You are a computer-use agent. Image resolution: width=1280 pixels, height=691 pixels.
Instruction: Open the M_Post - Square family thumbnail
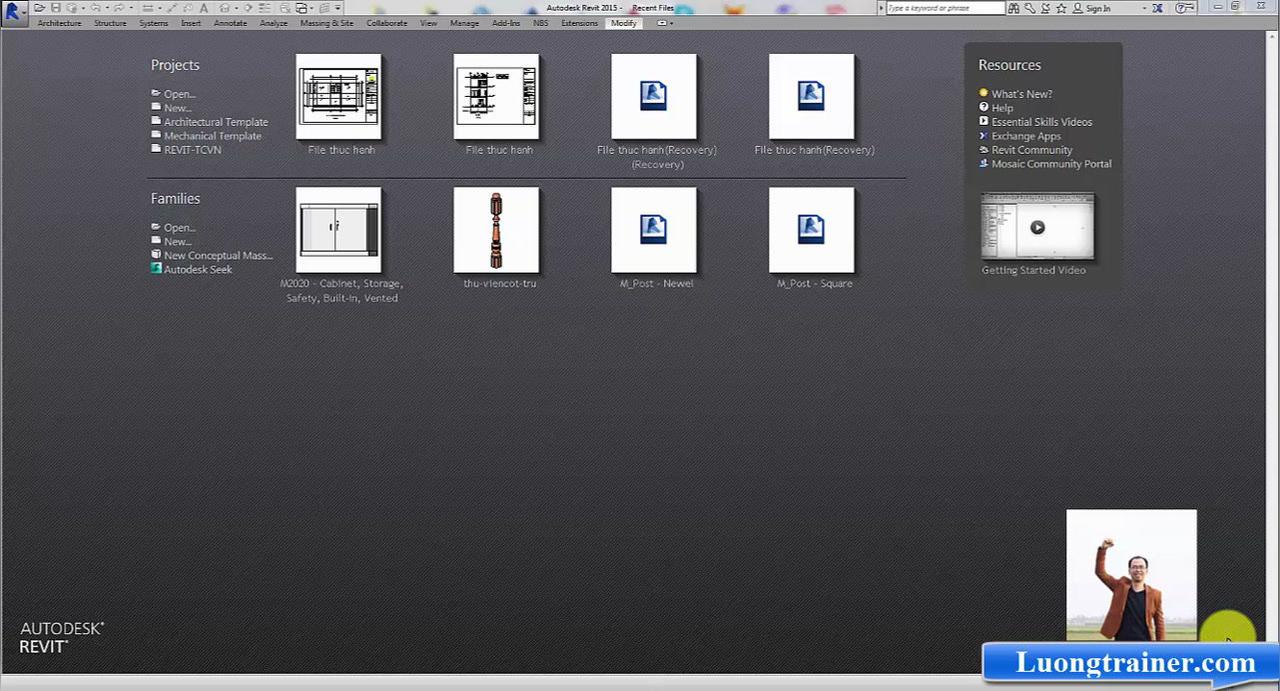pos(811,230)
